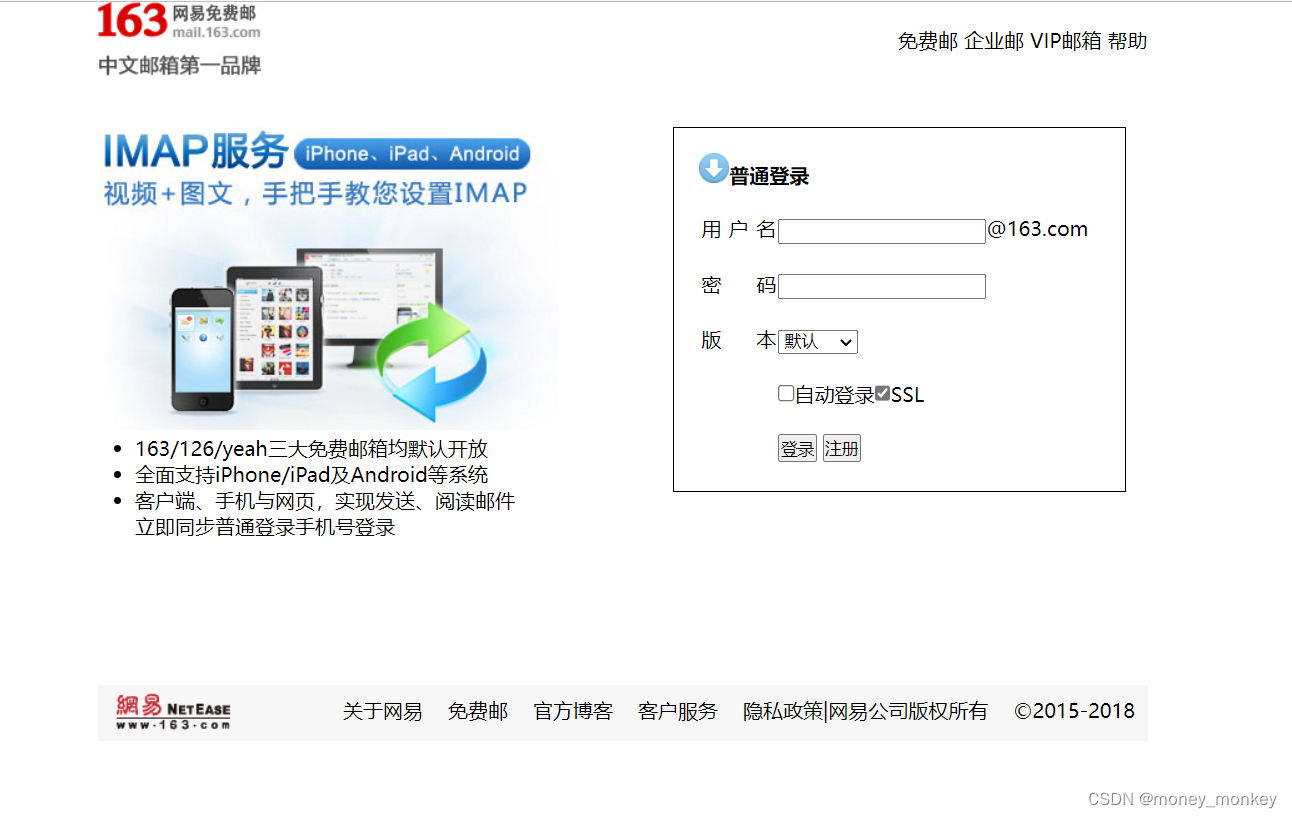1292x818 pixels.
Task: Click the blue arrow icon beside 普通登录
Action: pos(712,168)
